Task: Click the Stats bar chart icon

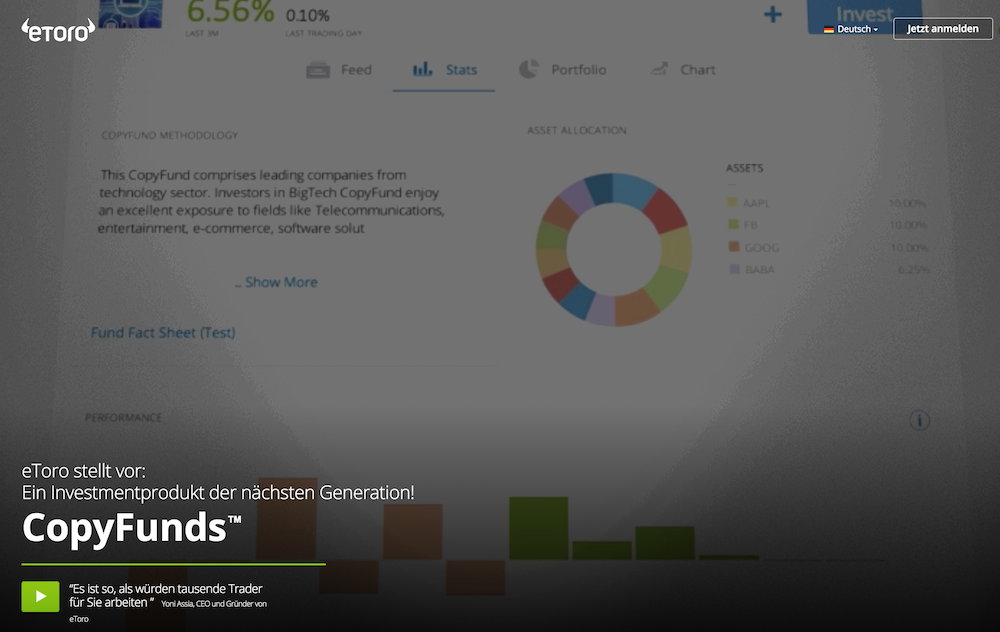Action: tap(422, 69)
